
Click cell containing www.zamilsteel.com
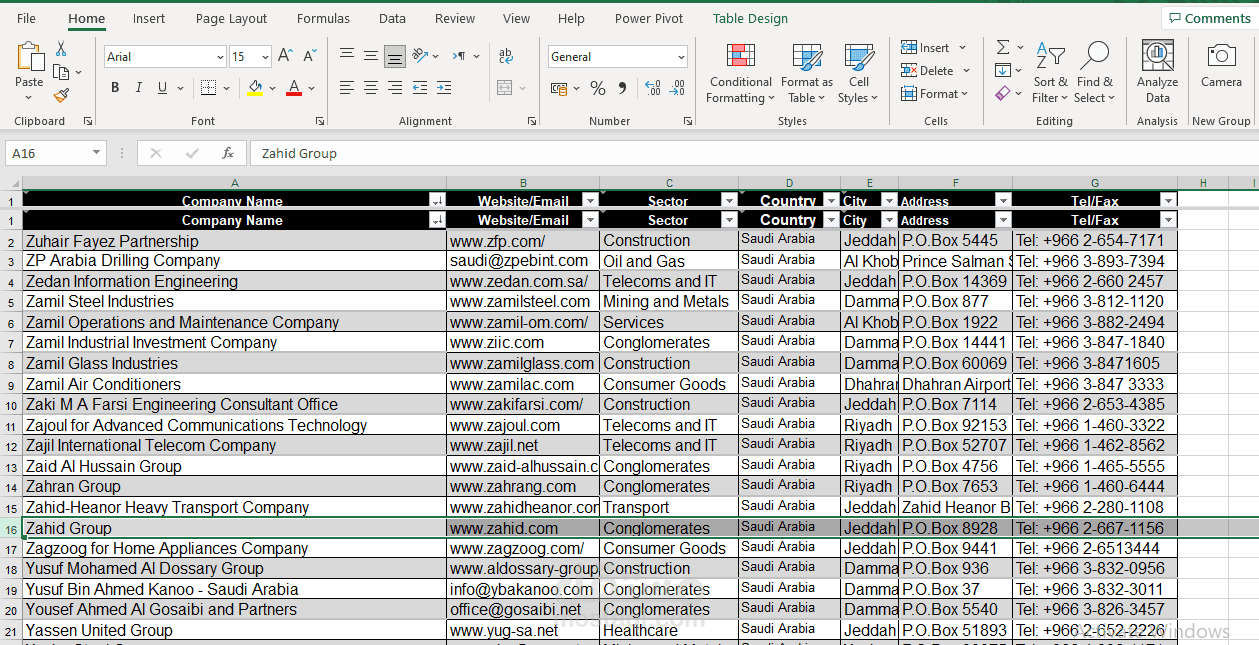pyautogui.click(x=523, y=301)
